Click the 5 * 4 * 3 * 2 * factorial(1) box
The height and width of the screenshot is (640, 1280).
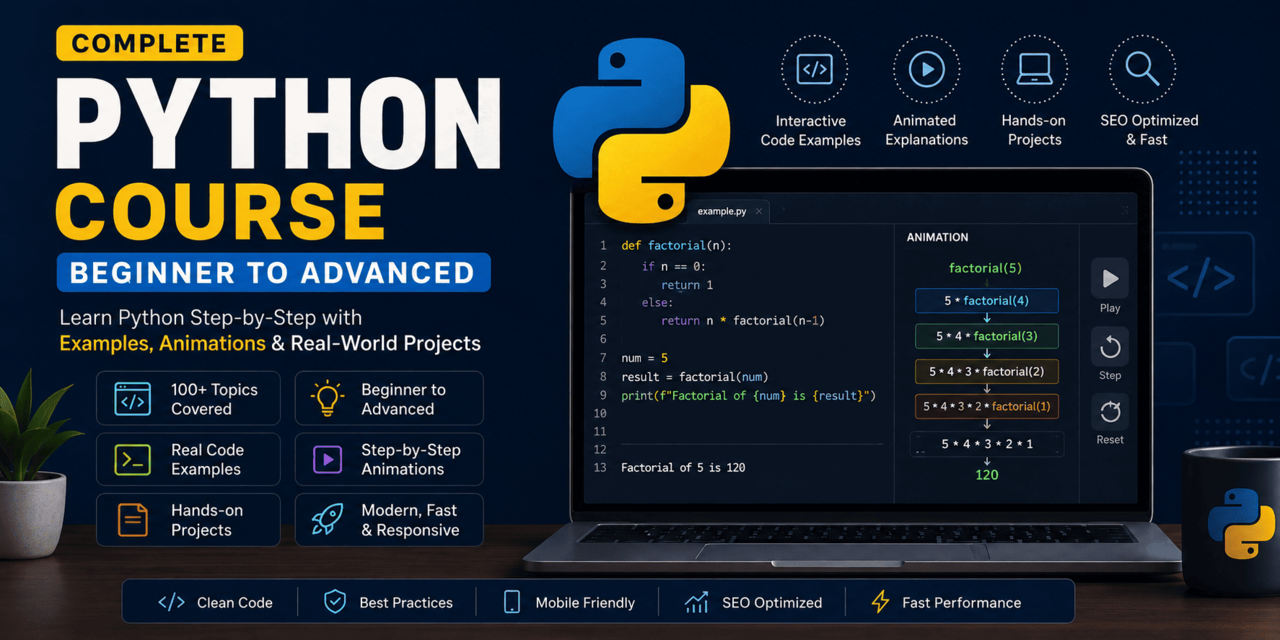click(986, 406)
